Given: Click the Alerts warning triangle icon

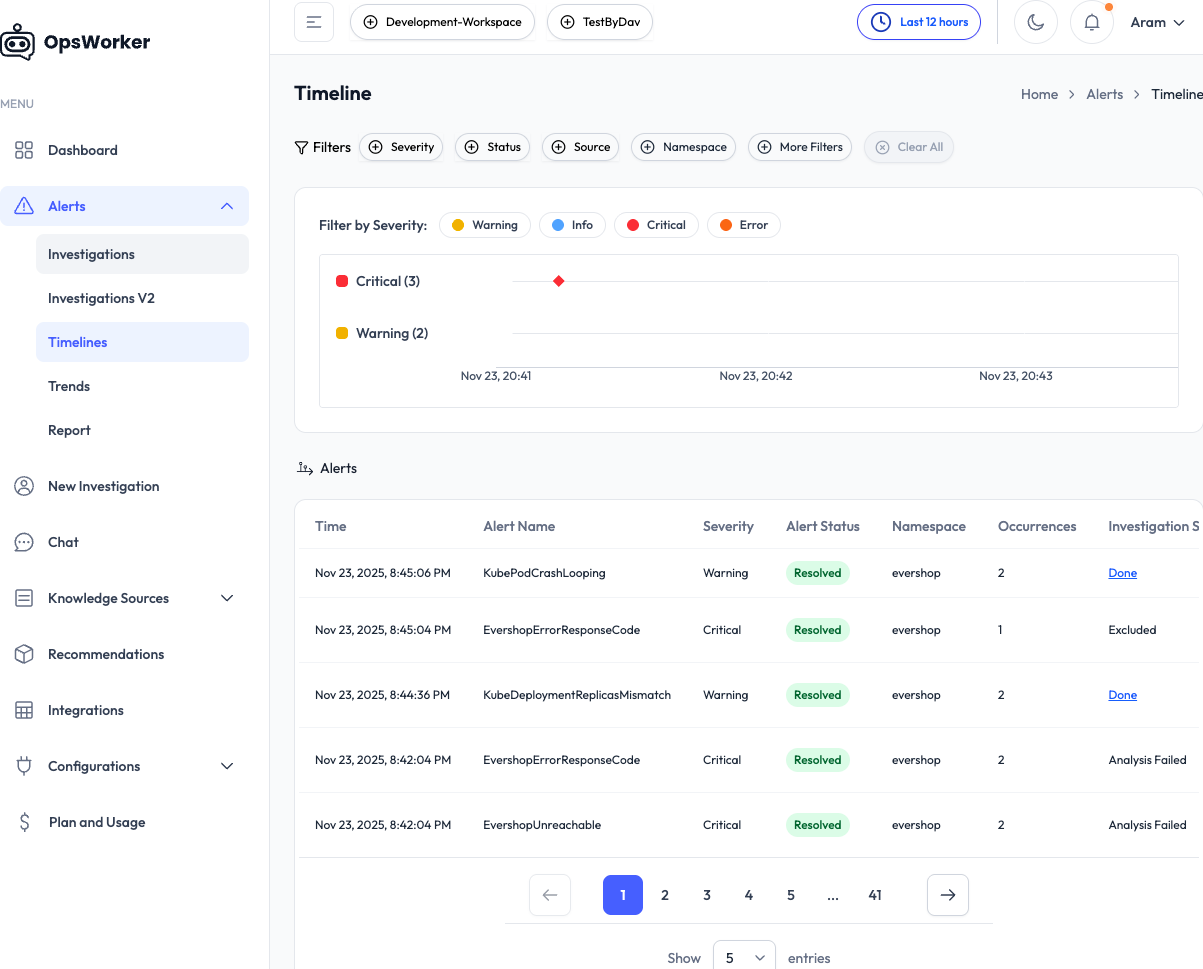Looking at the screenshot, I should click(x=24, y=206).
